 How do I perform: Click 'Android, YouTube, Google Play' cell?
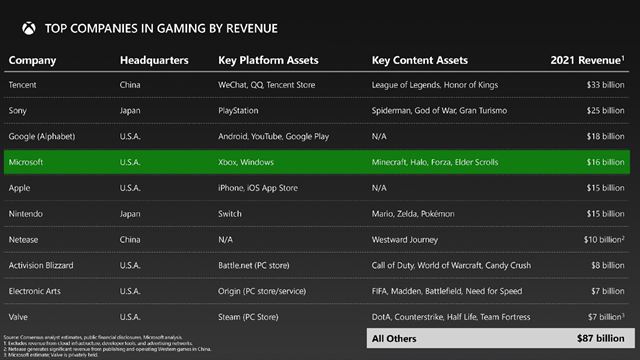tap(273, 136)
